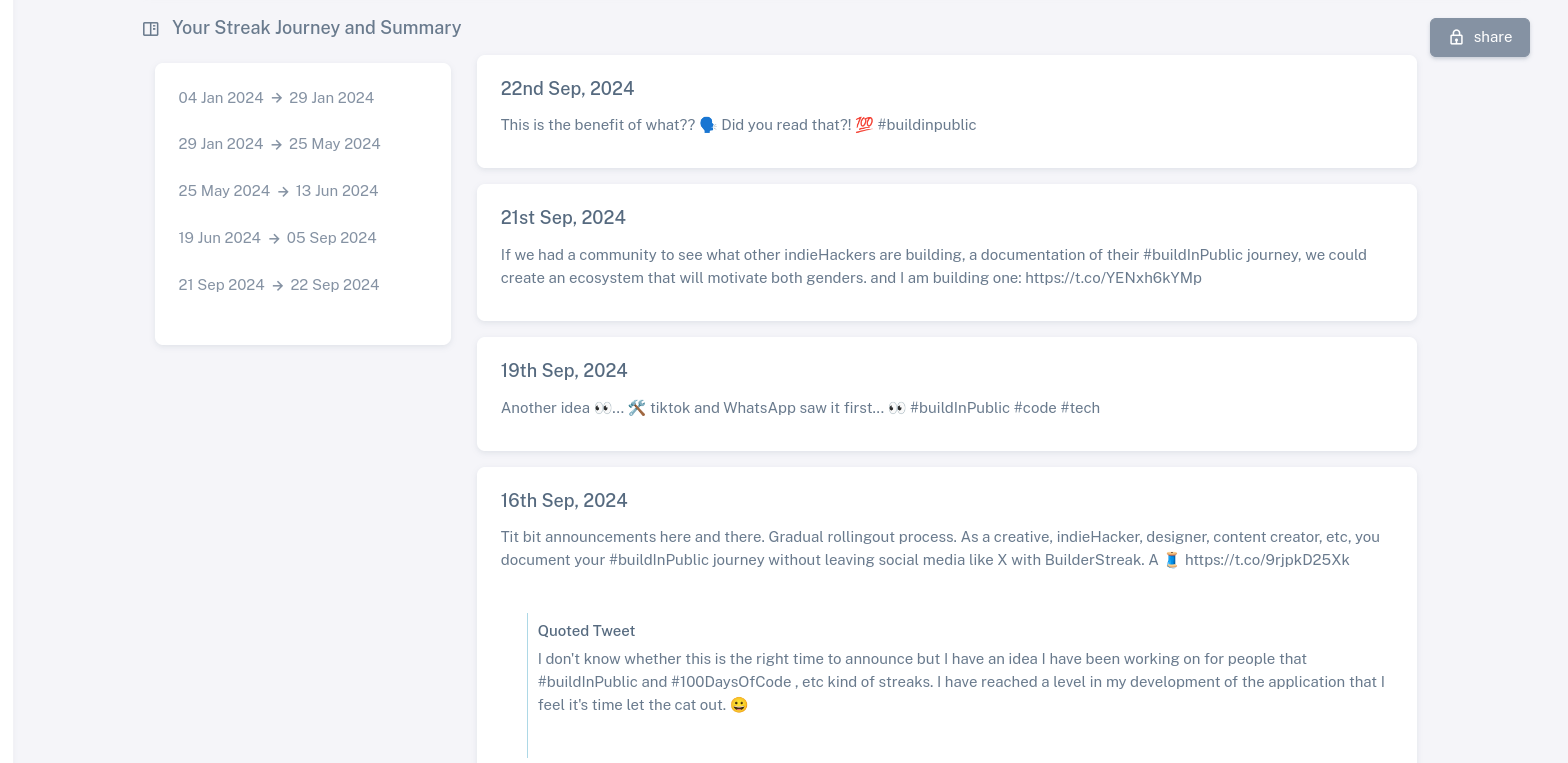
Task: Select the 19 Jun 2024 to 05 Sep 2024 streak
Action: 277,238
